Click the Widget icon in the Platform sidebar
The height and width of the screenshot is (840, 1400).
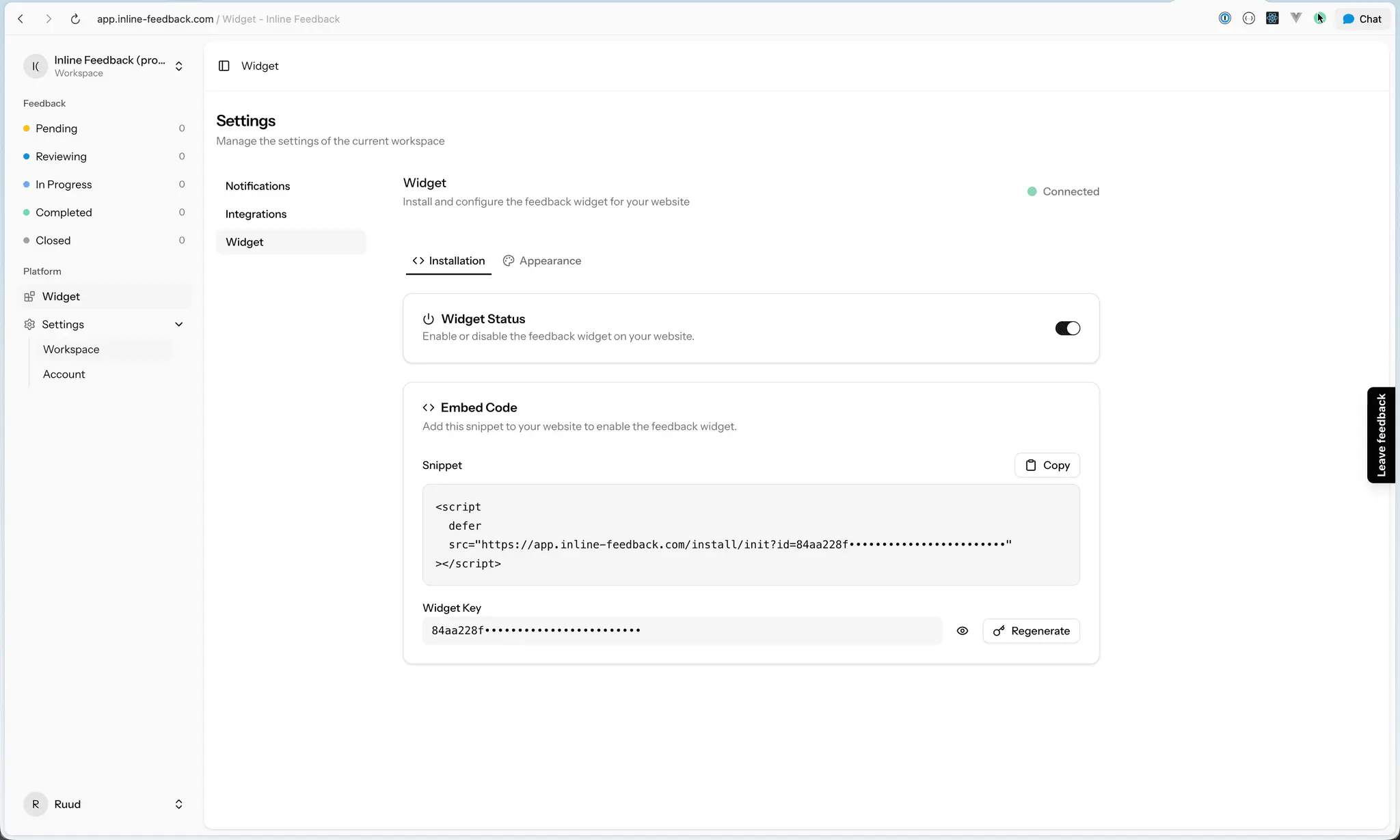(29, 297)
